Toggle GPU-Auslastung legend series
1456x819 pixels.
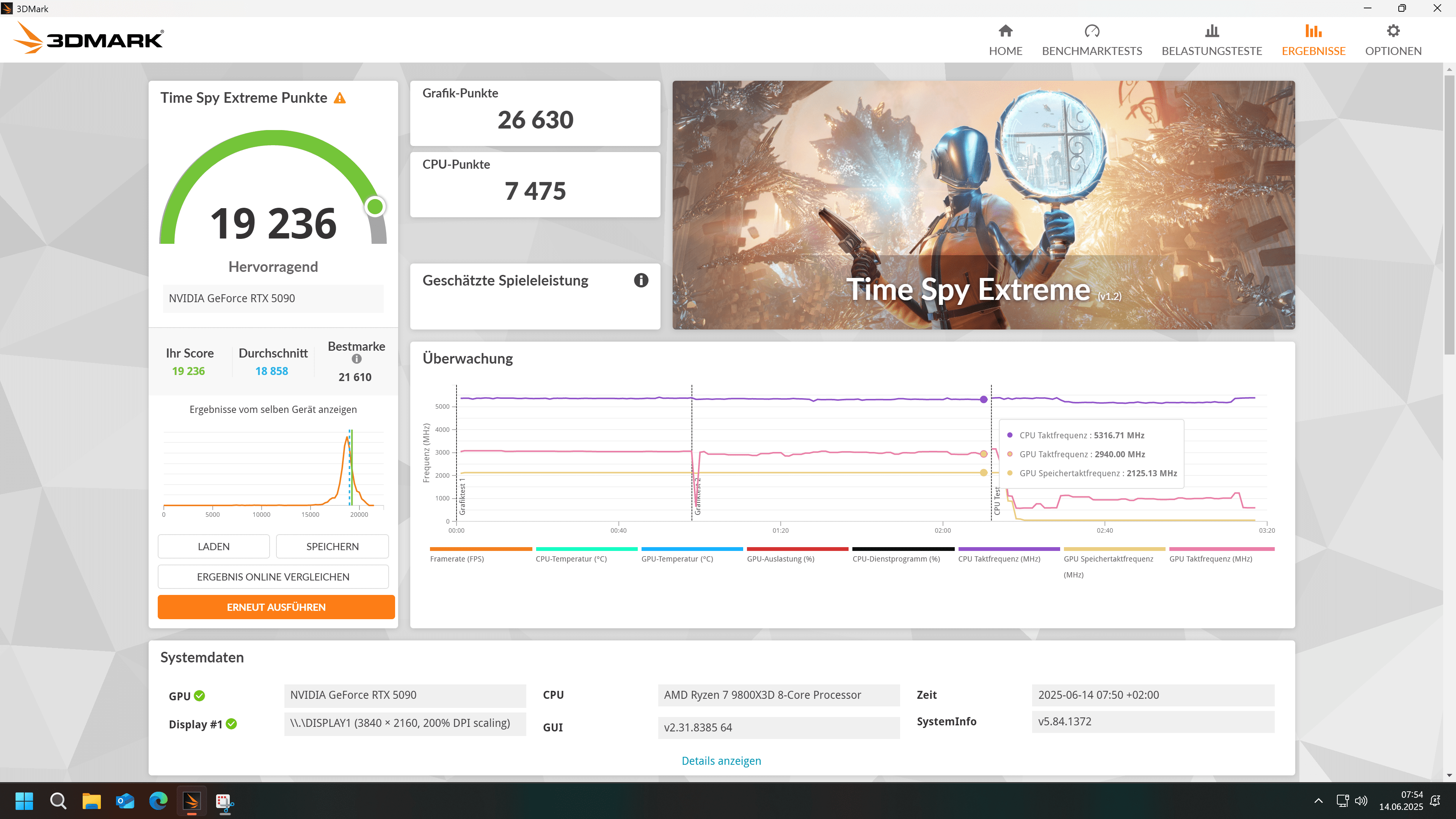click(780, 559)
